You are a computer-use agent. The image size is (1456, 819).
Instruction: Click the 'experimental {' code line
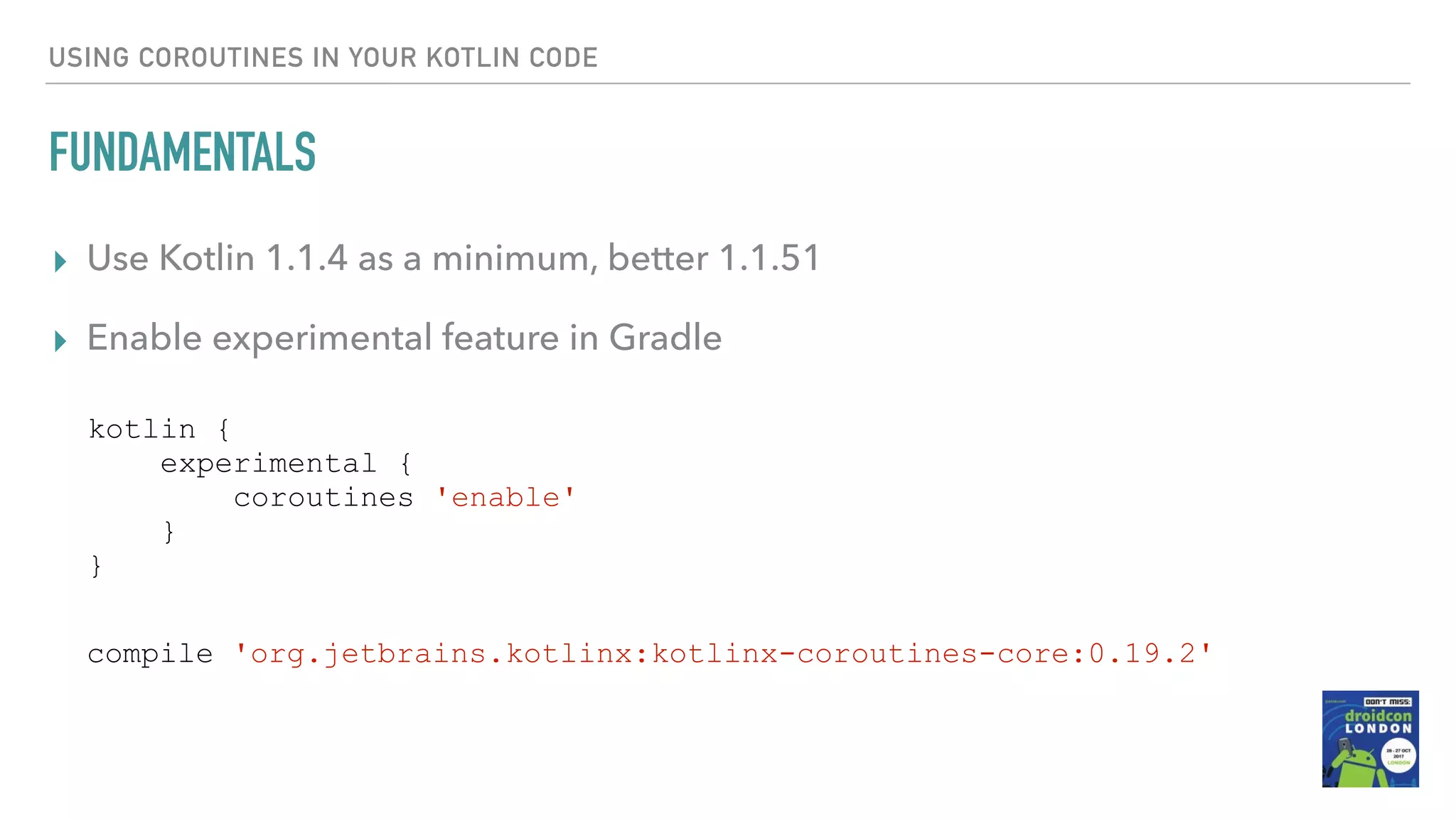286,464
